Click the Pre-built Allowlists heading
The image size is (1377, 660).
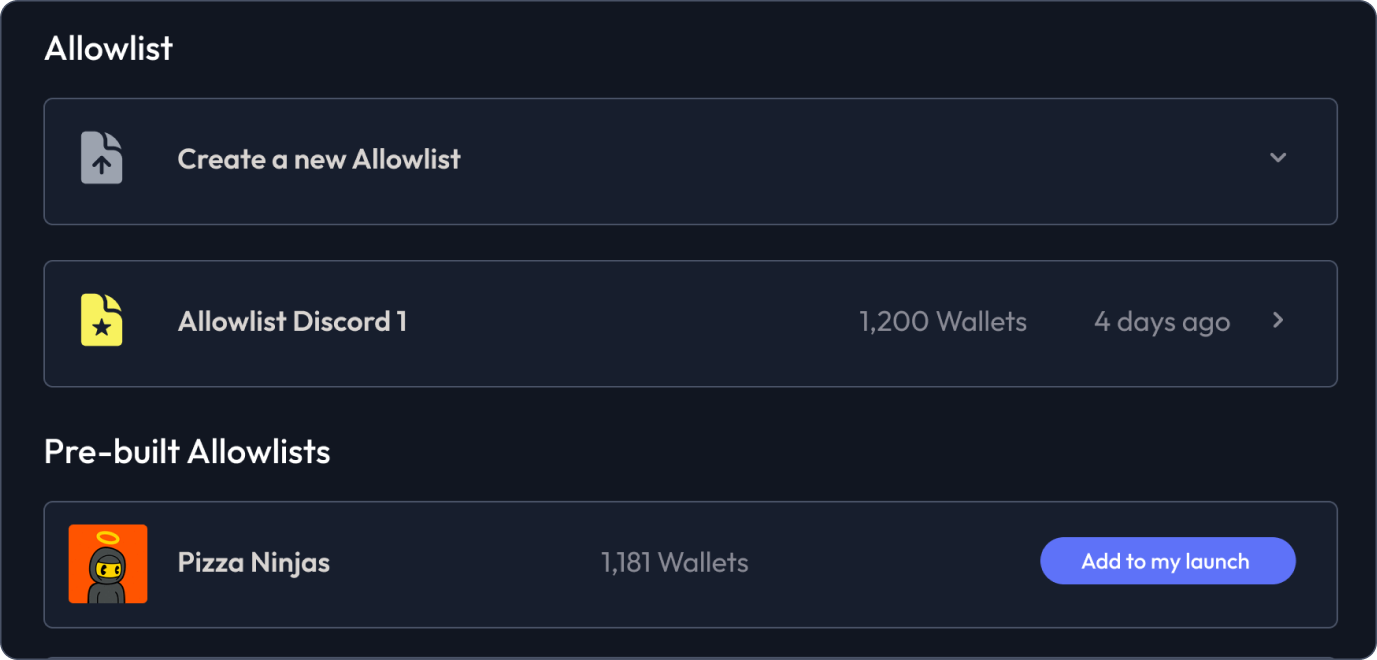click(187, 452)
